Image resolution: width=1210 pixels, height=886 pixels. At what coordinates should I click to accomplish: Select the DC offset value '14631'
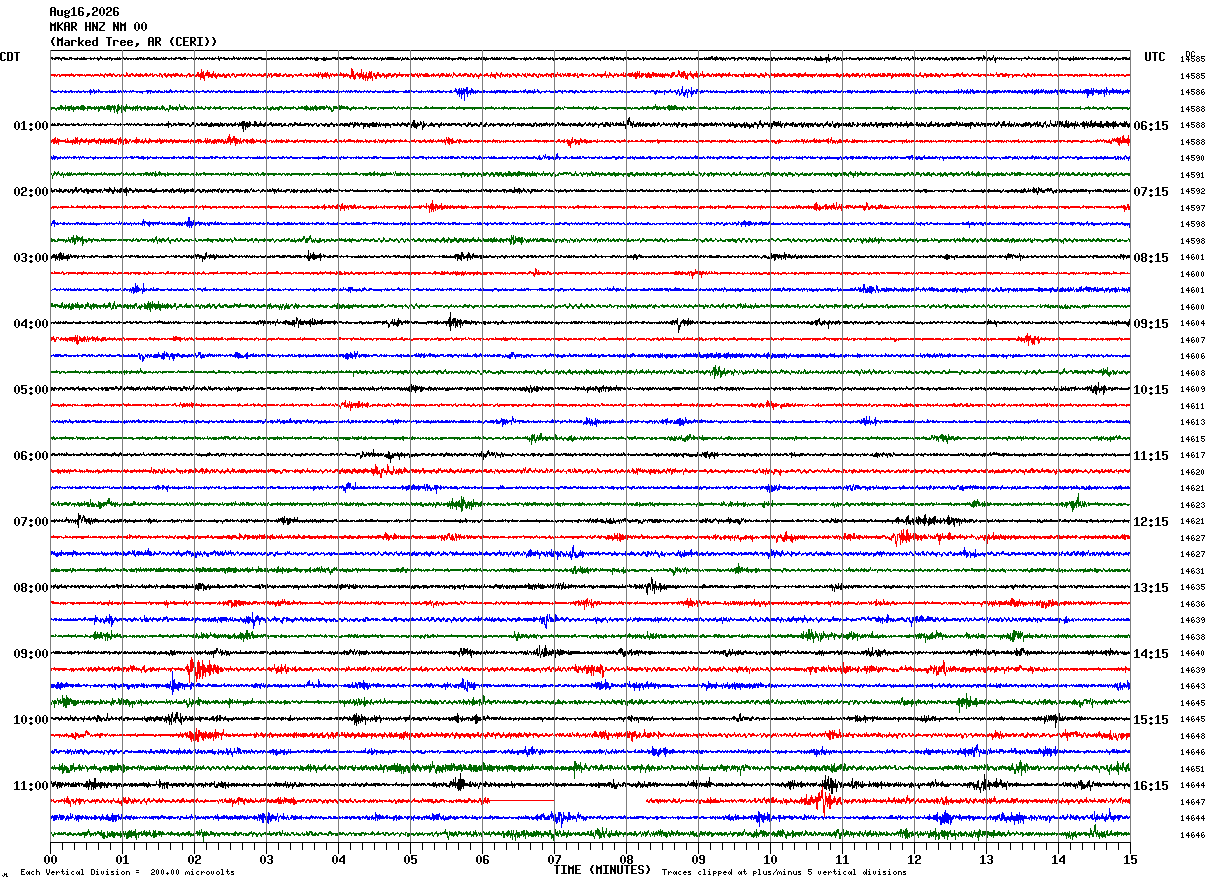tap(1192, 571)
